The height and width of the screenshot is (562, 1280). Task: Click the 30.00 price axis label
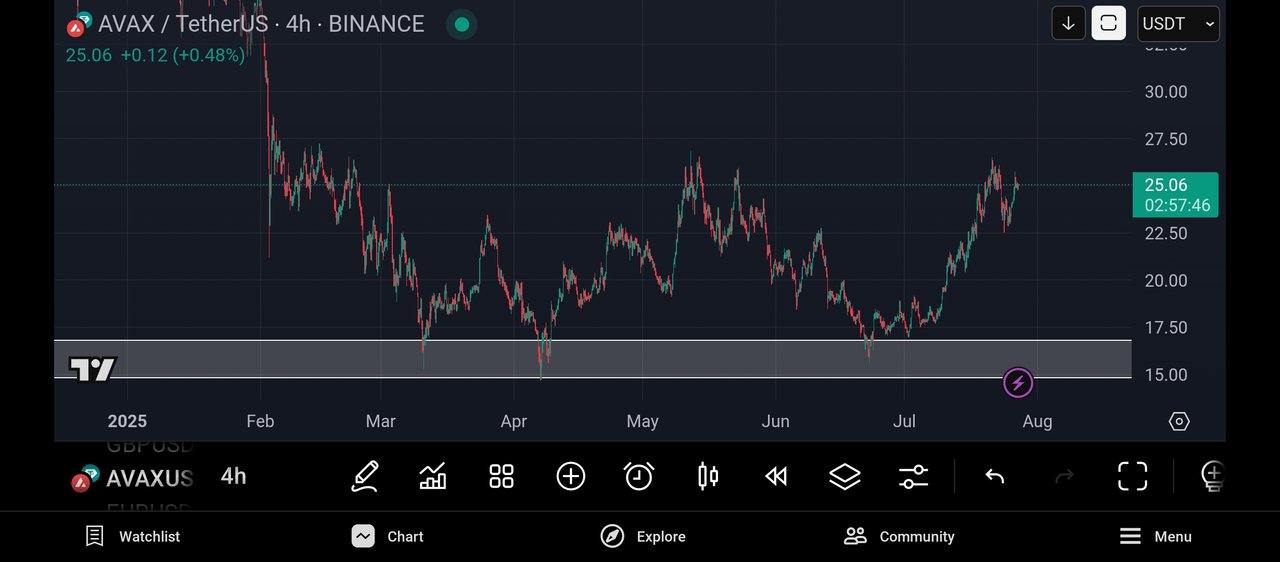tap(1166, 92)
